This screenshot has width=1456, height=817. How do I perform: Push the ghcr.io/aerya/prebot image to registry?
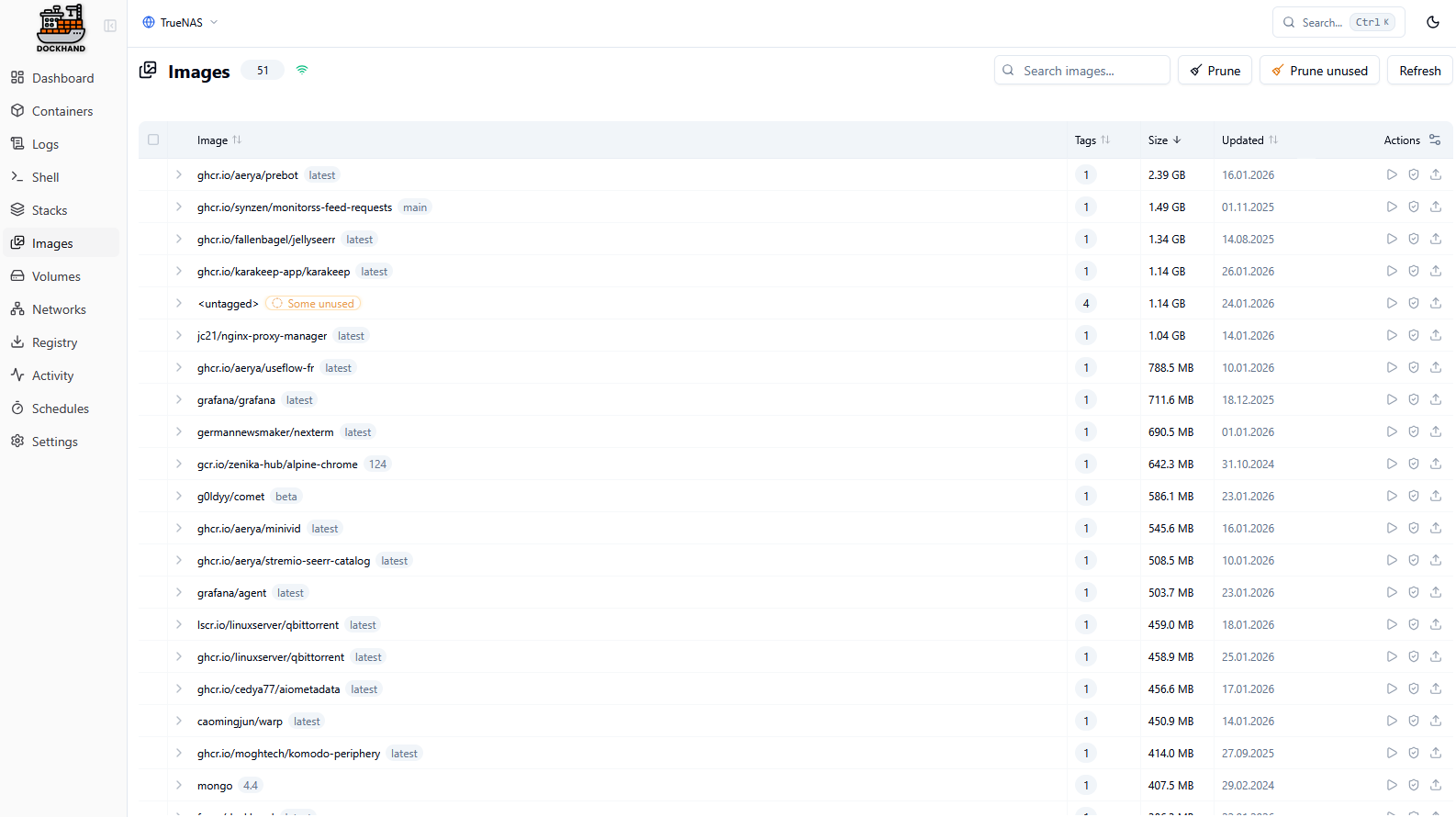point(1436,174)
